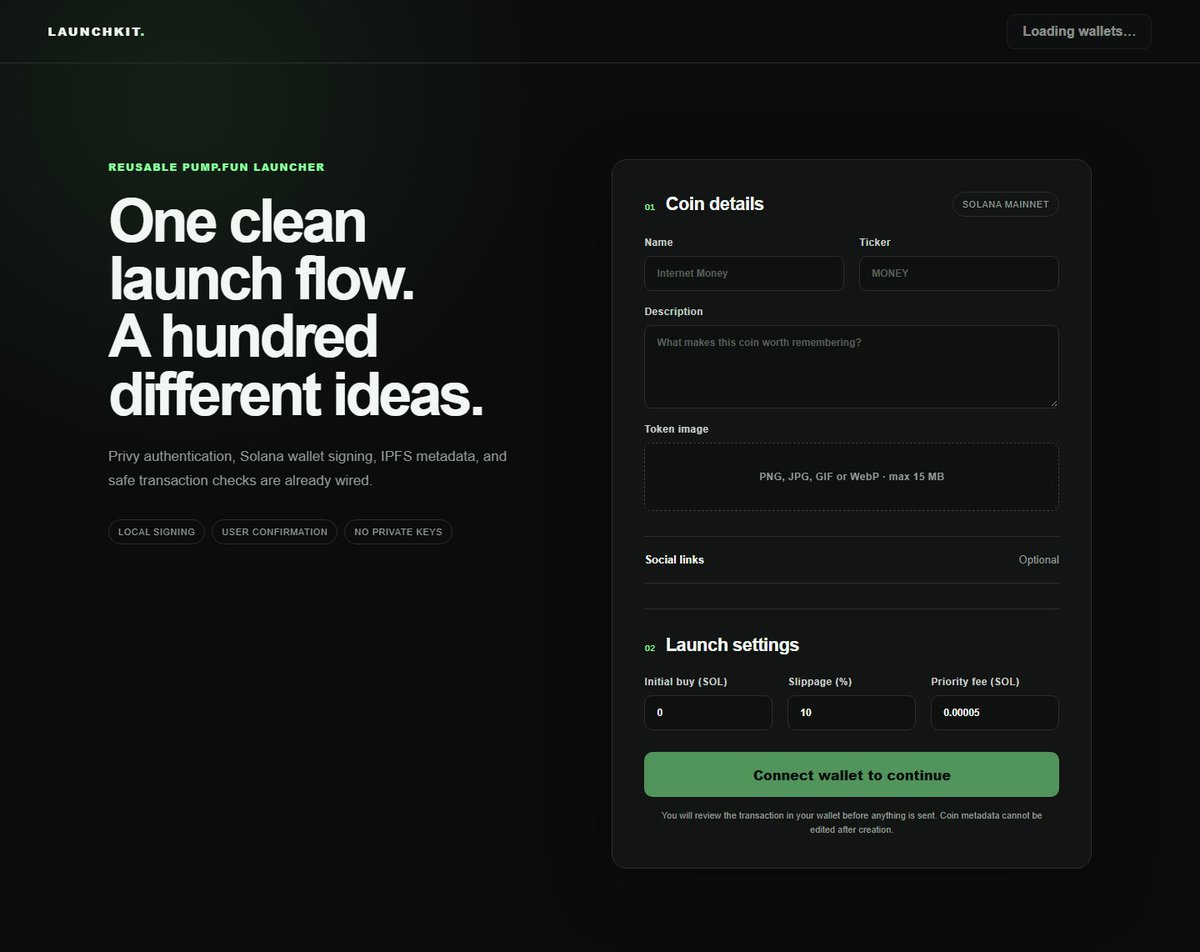Open the Token image upload dropzone

(x=852, y=477)
